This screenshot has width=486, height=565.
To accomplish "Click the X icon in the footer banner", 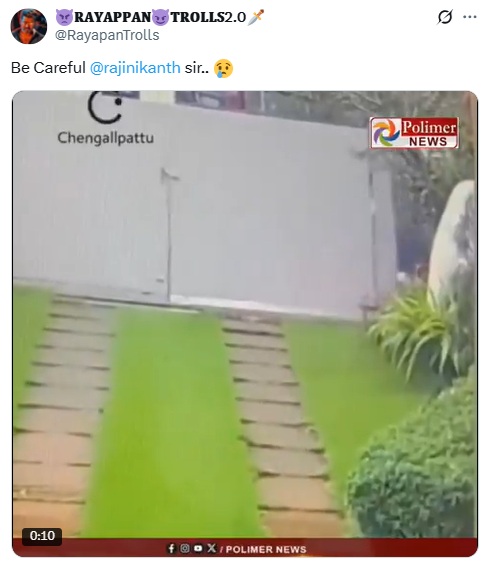I will [x=212, y=548].
